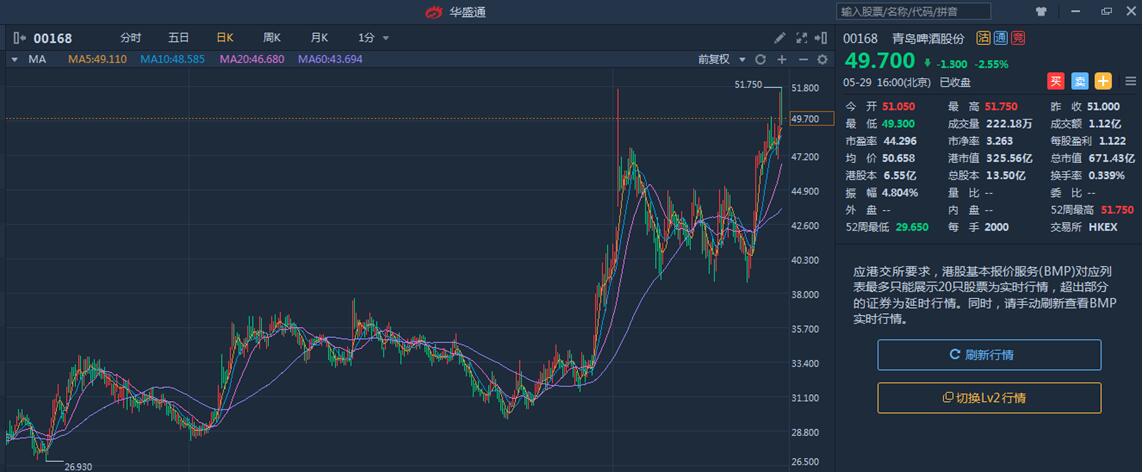Click the 交易所 HKEX value
The width and height of the screenshot is (1145, 472).
click(x=1102, y=227)
